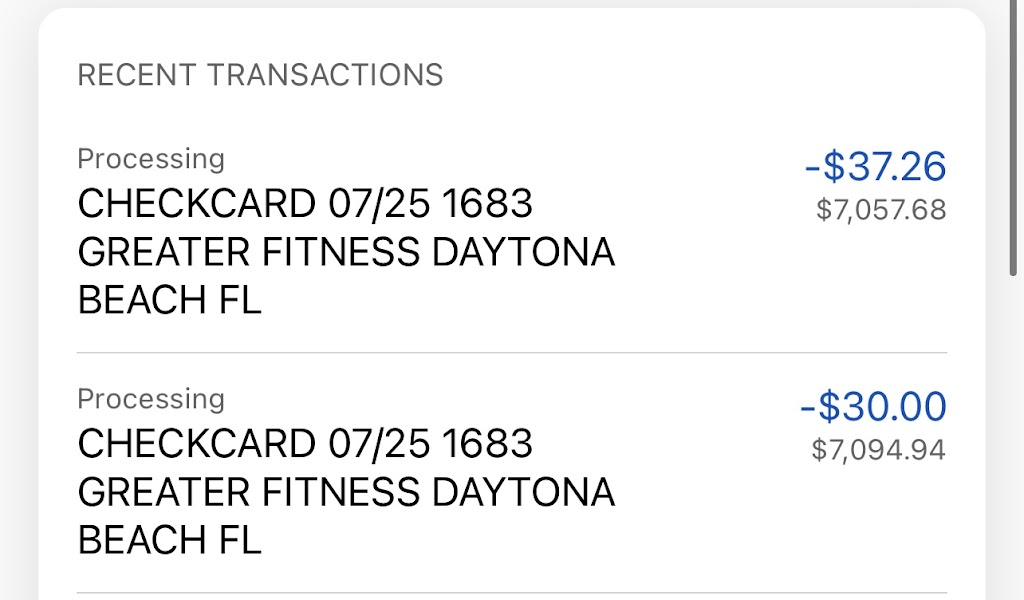
Task: Tap Processing status on the $30.00 charge
Action: pos(151,399)
